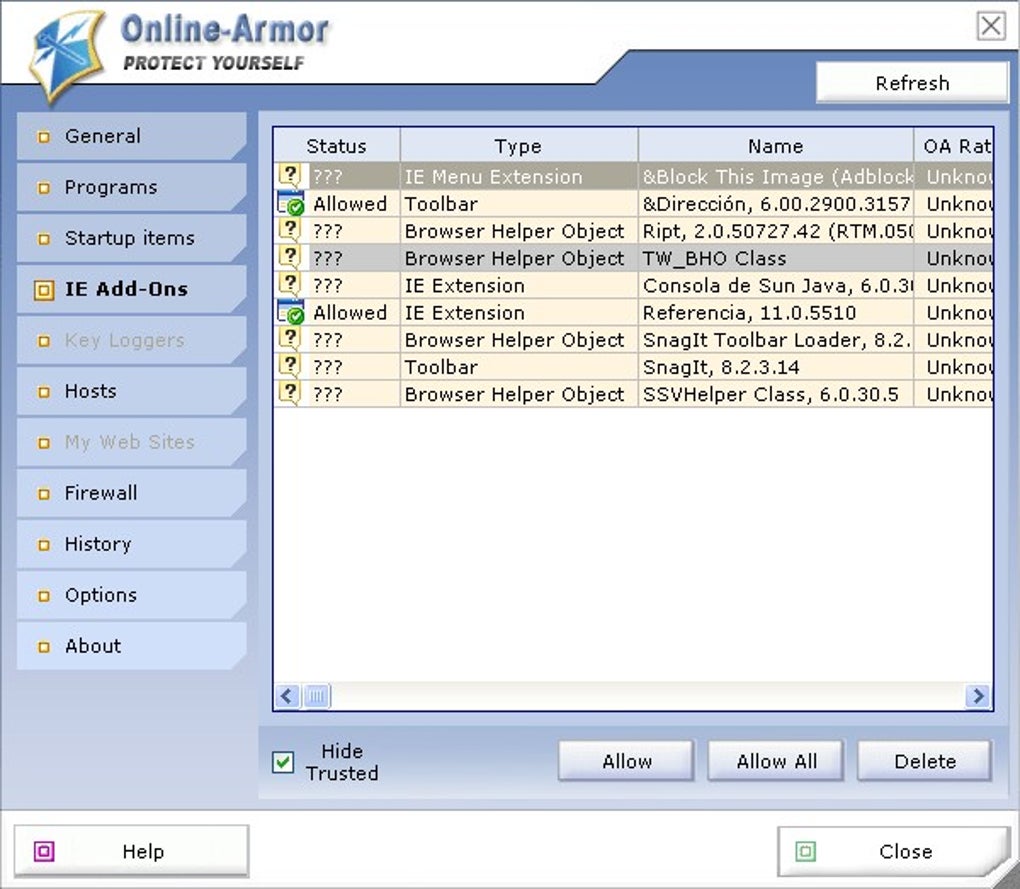Sort the list by Name column header
Image resolution: width=1020 pixels, height=889 pixels.
point(775,146)
